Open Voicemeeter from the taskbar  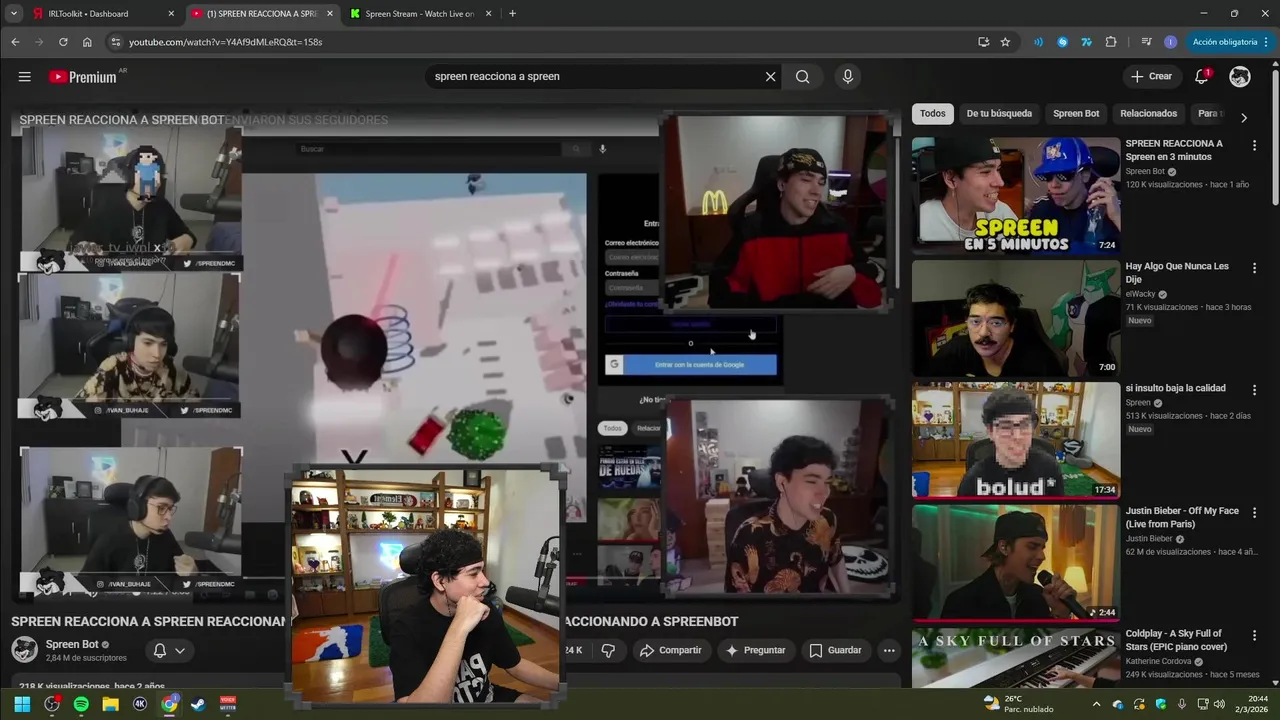pyautogui.click(x=228, y=704)
